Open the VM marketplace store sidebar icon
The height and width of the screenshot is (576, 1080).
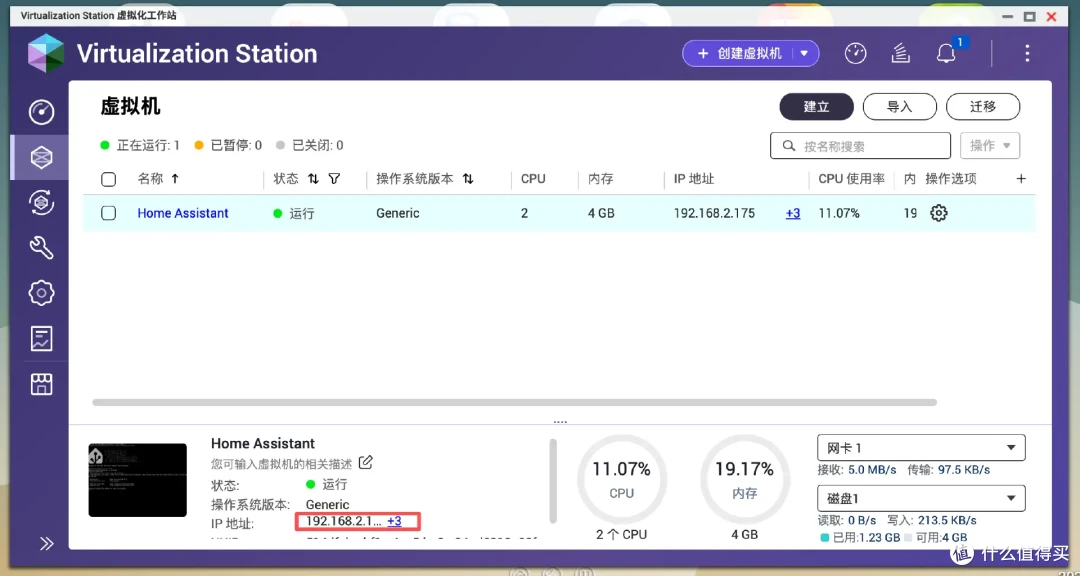41,384
